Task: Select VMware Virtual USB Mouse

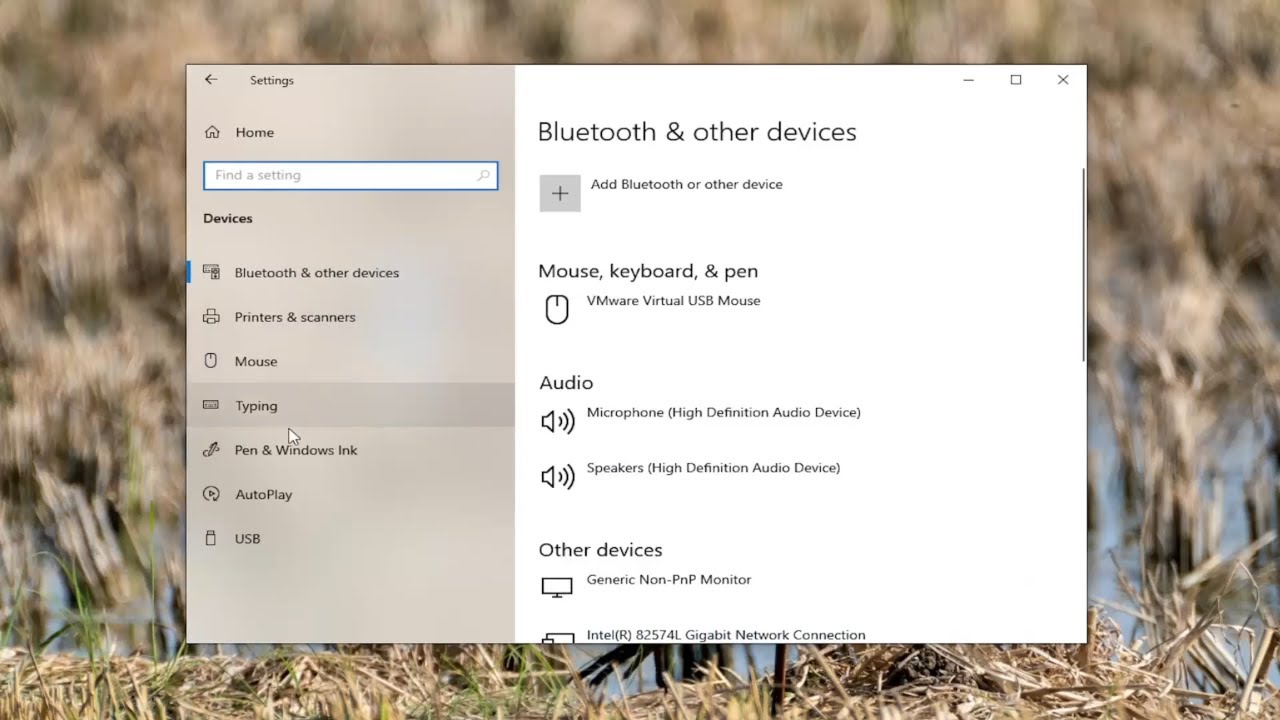Action: tap(673, 301)
